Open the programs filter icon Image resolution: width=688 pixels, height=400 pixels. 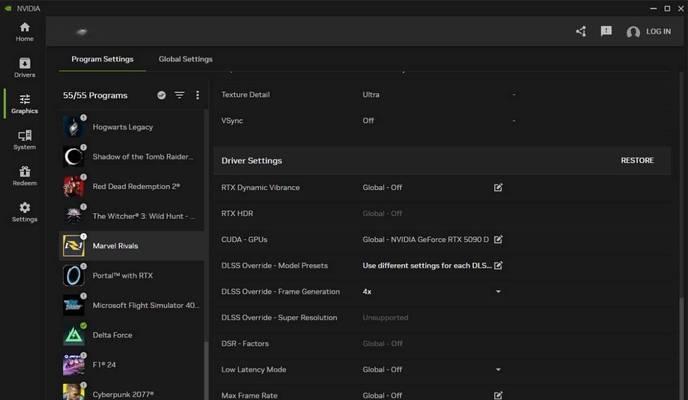179,95
